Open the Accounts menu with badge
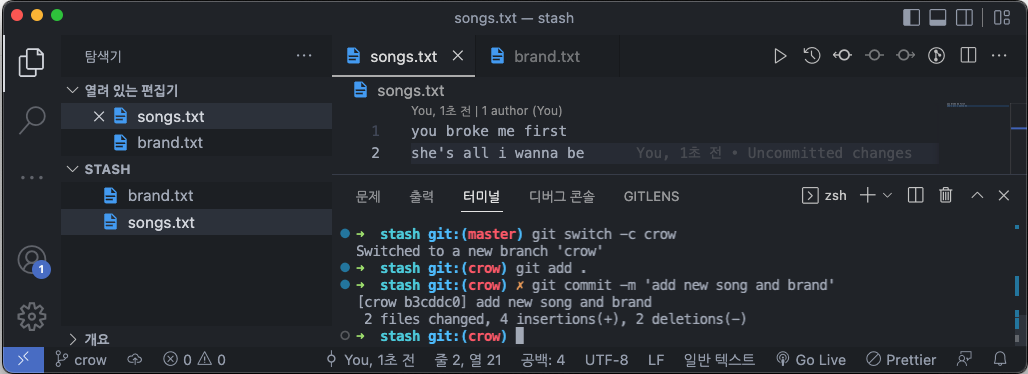 click(32, 260)
